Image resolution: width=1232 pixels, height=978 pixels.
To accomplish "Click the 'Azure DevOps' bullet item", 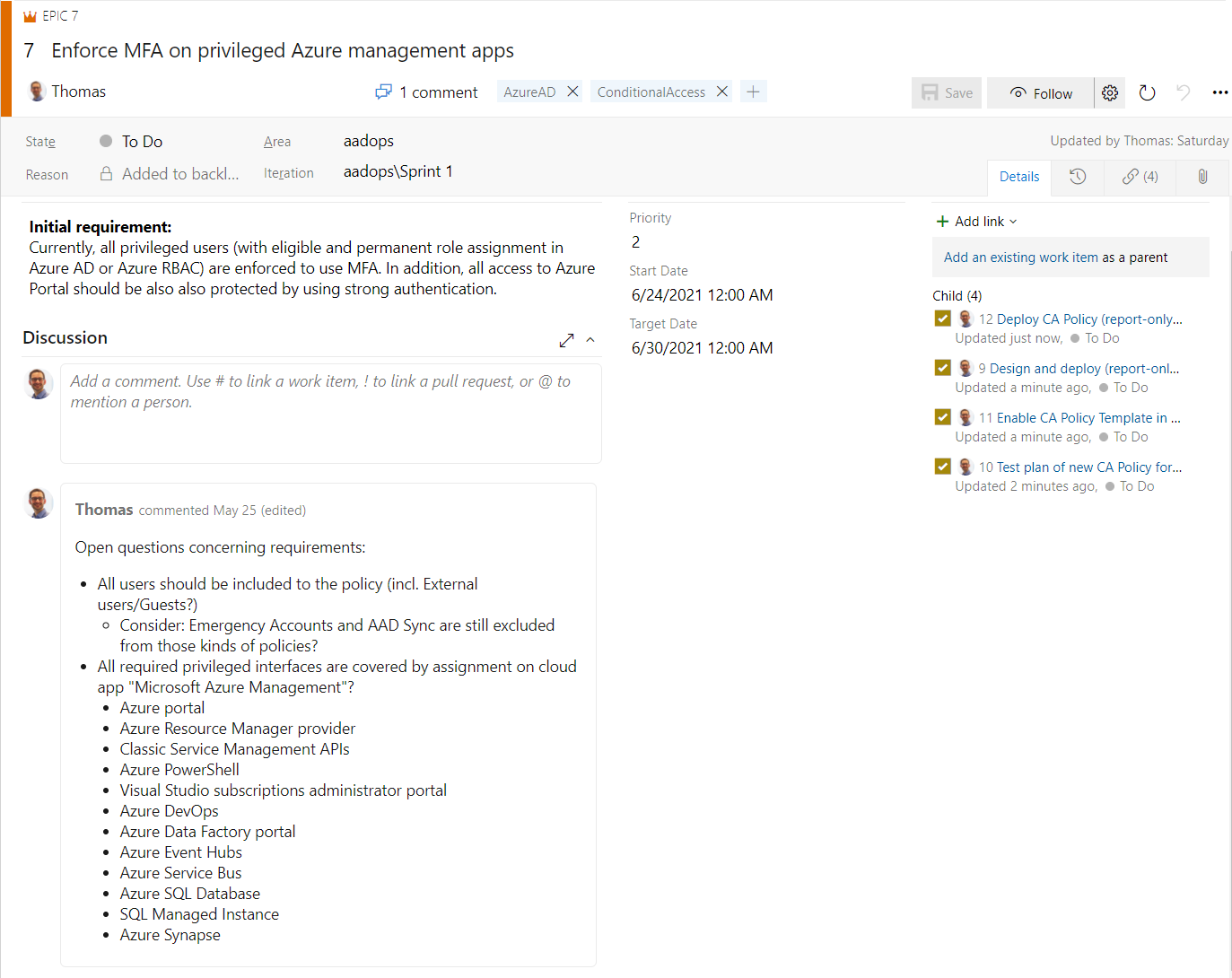I will [170, 811].
